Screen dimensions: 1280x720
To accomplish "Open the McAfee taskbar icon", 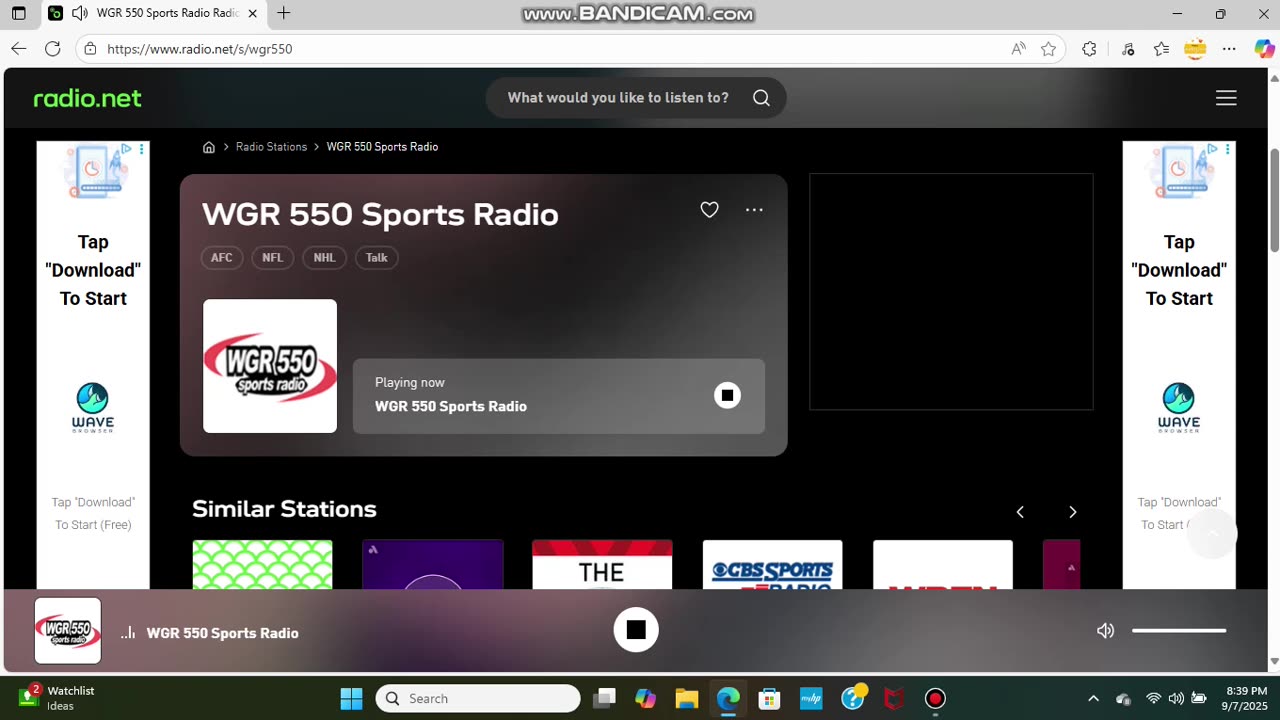I will 894,698.
